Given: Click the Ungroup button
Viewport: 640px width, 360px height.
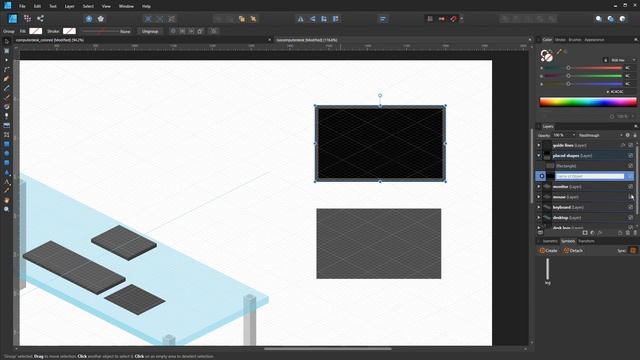Looking at the screenshot, I should 150,31.
